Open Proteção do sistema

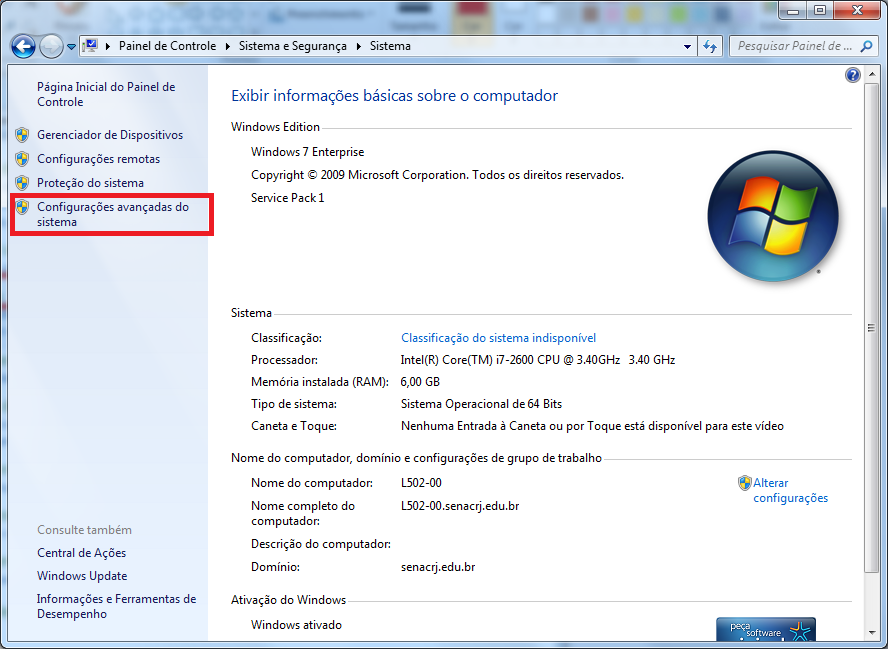pyautogui.click(x=91, y=183)
